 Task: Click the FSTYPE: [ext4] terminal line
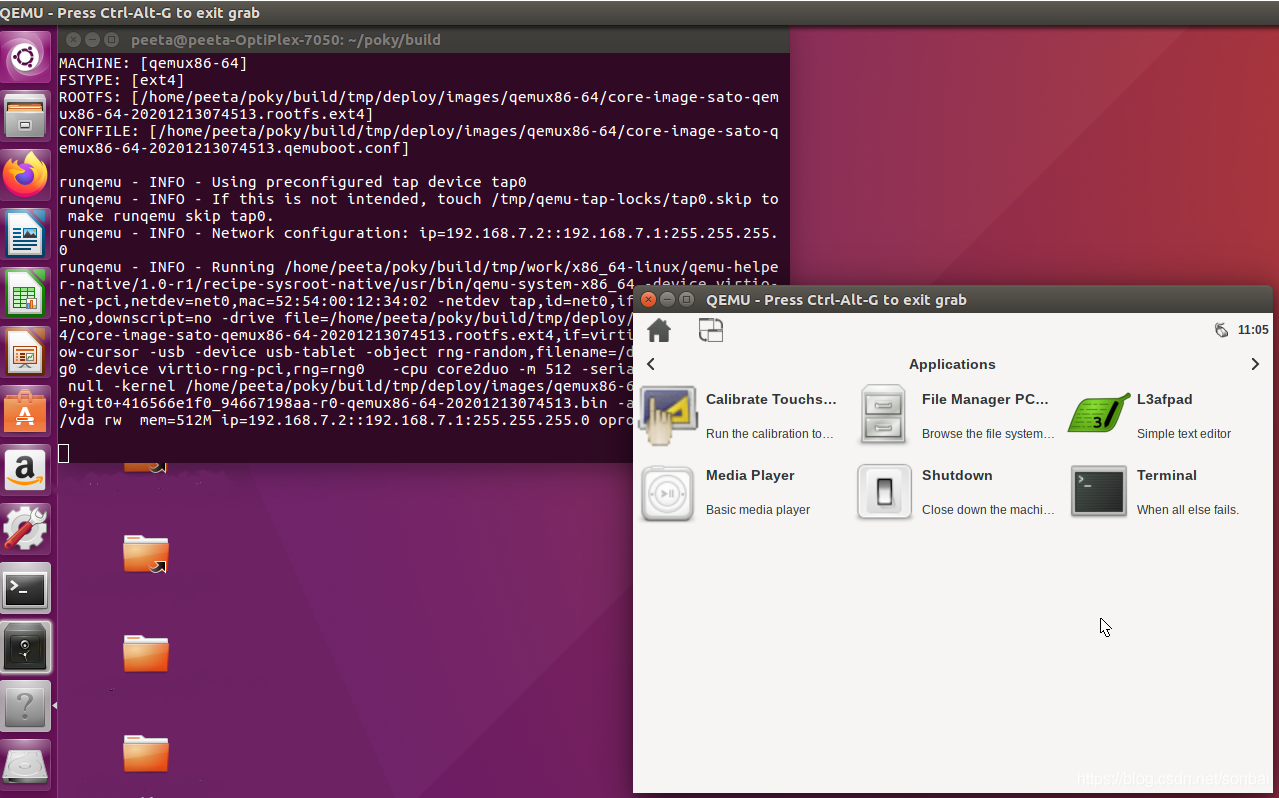pos(122,80)
